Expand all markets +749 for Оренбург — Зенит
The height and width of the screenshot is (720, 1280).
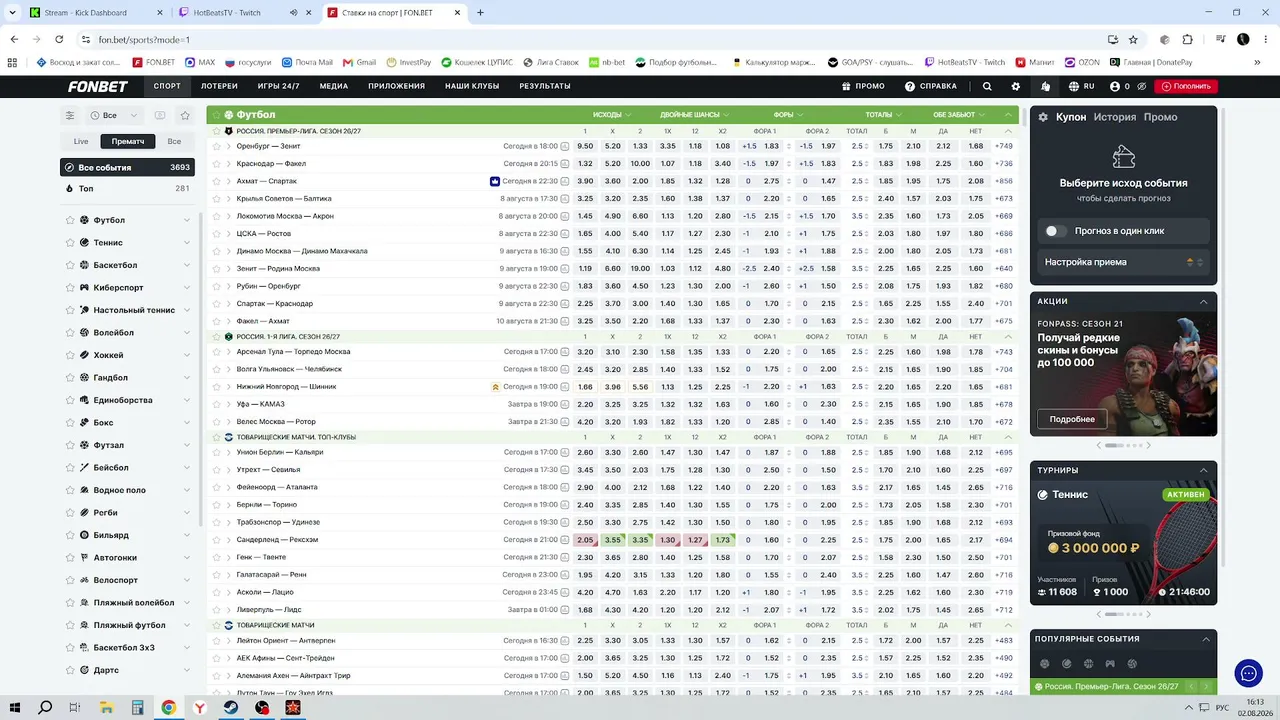click(x=1004, y=146)
